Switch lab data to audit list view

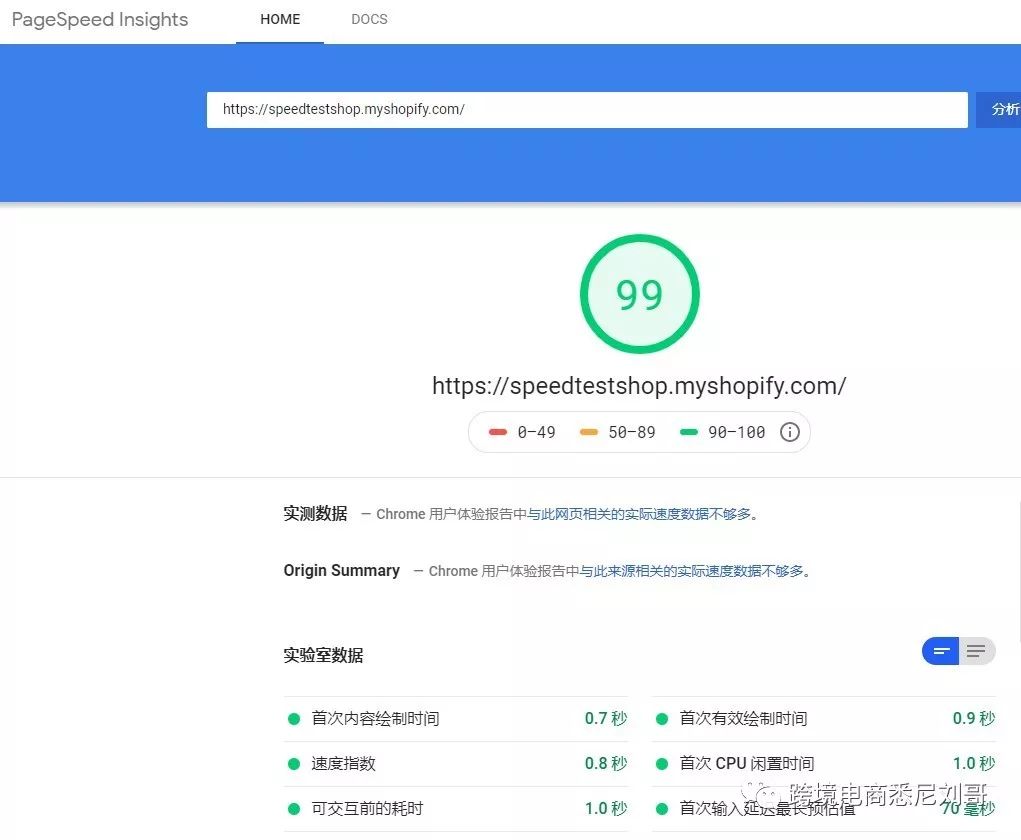point(977,651)
